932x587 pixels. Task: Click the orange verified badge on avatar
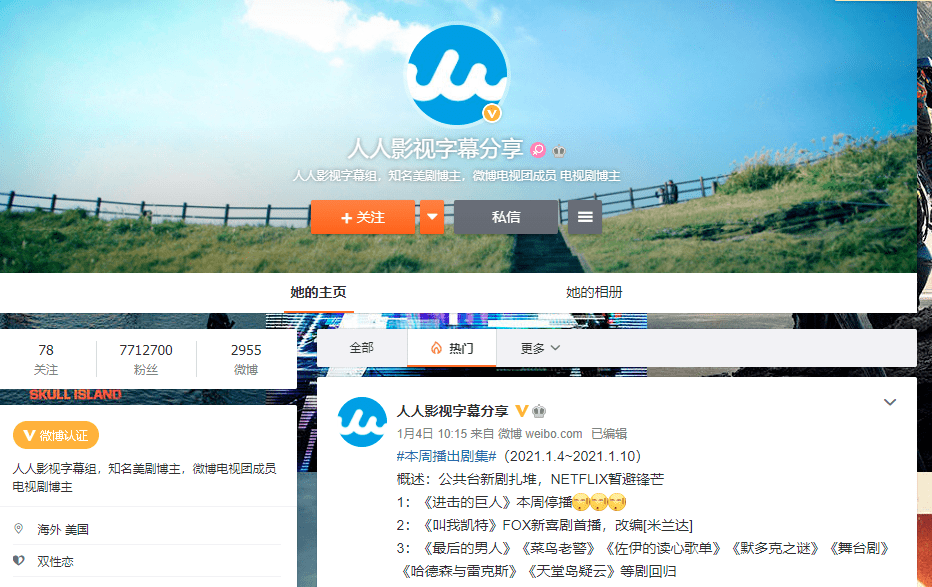492,112
